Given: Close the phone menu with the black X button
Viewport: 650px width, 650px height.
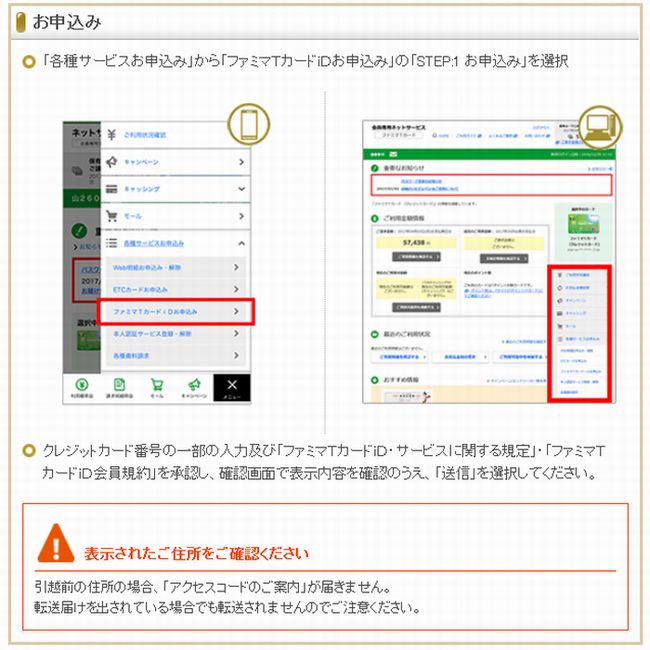Looking at the screenshot, I should [232, 388].
